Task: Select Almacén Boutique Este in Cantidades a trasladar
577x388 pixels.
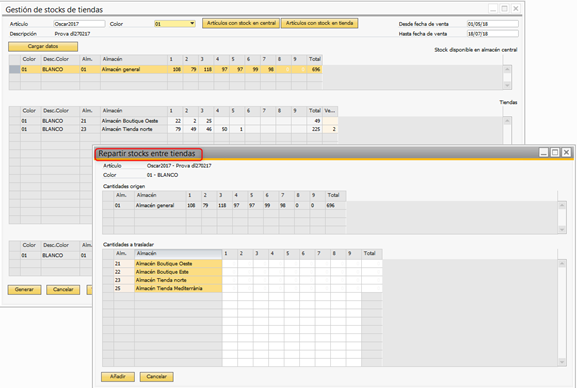Action: click(178, 272)
